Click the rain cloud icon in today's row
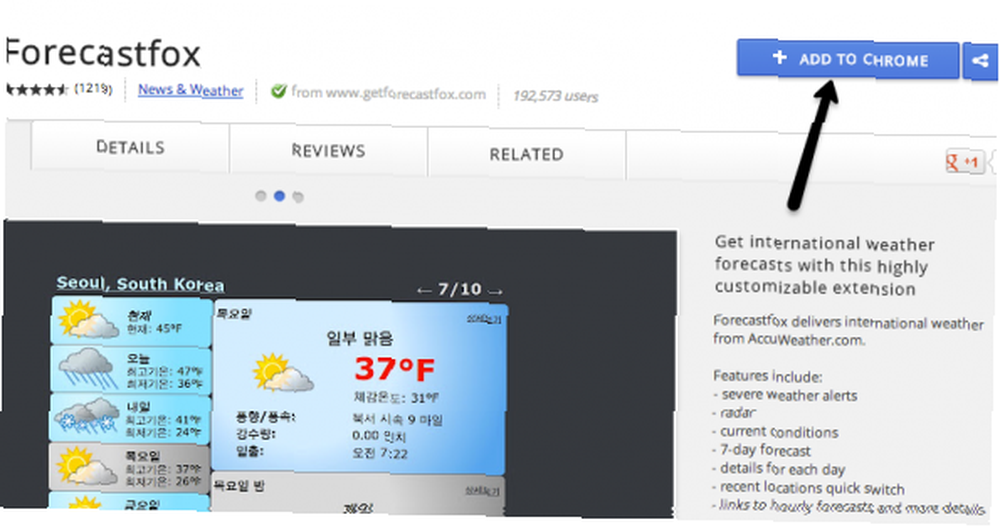Screen dimensions: 1000x527 pos(87,369)
